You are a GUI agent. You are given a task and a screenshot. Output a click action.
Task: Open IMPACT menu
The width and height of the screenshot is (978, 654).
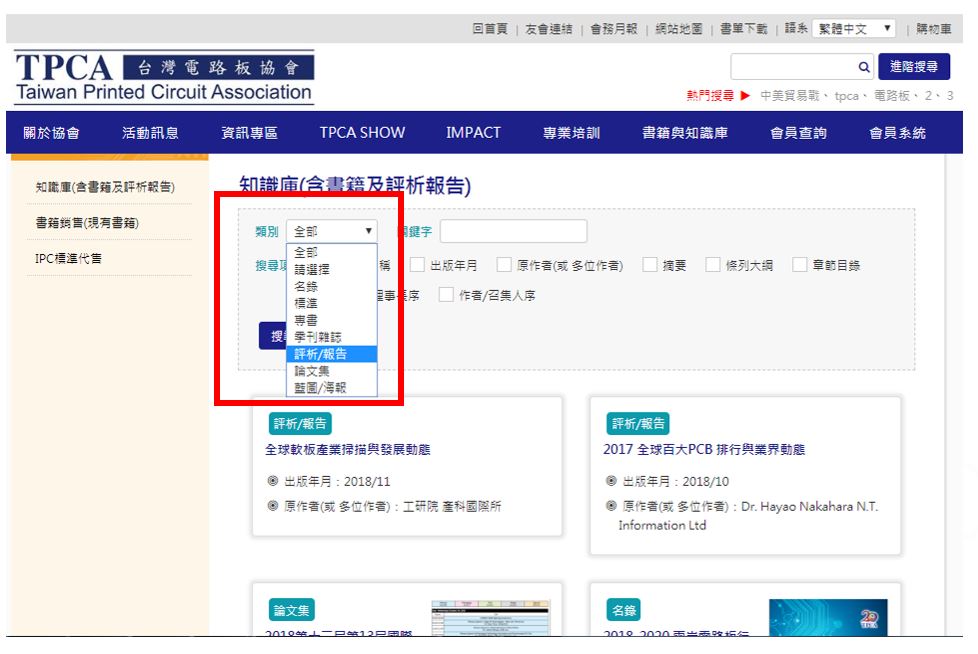(x=473, y=132)
